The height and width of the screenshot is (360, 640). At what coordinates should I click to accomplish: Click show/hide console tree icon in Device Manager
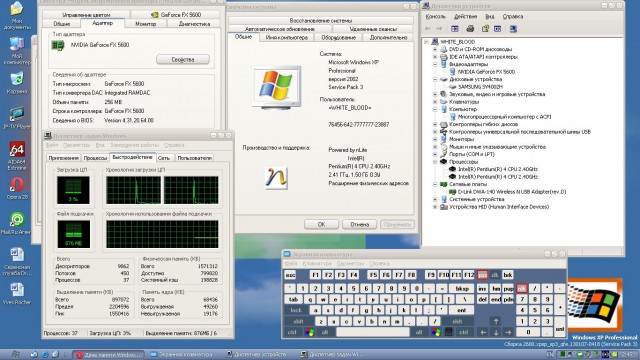point(455,29)
